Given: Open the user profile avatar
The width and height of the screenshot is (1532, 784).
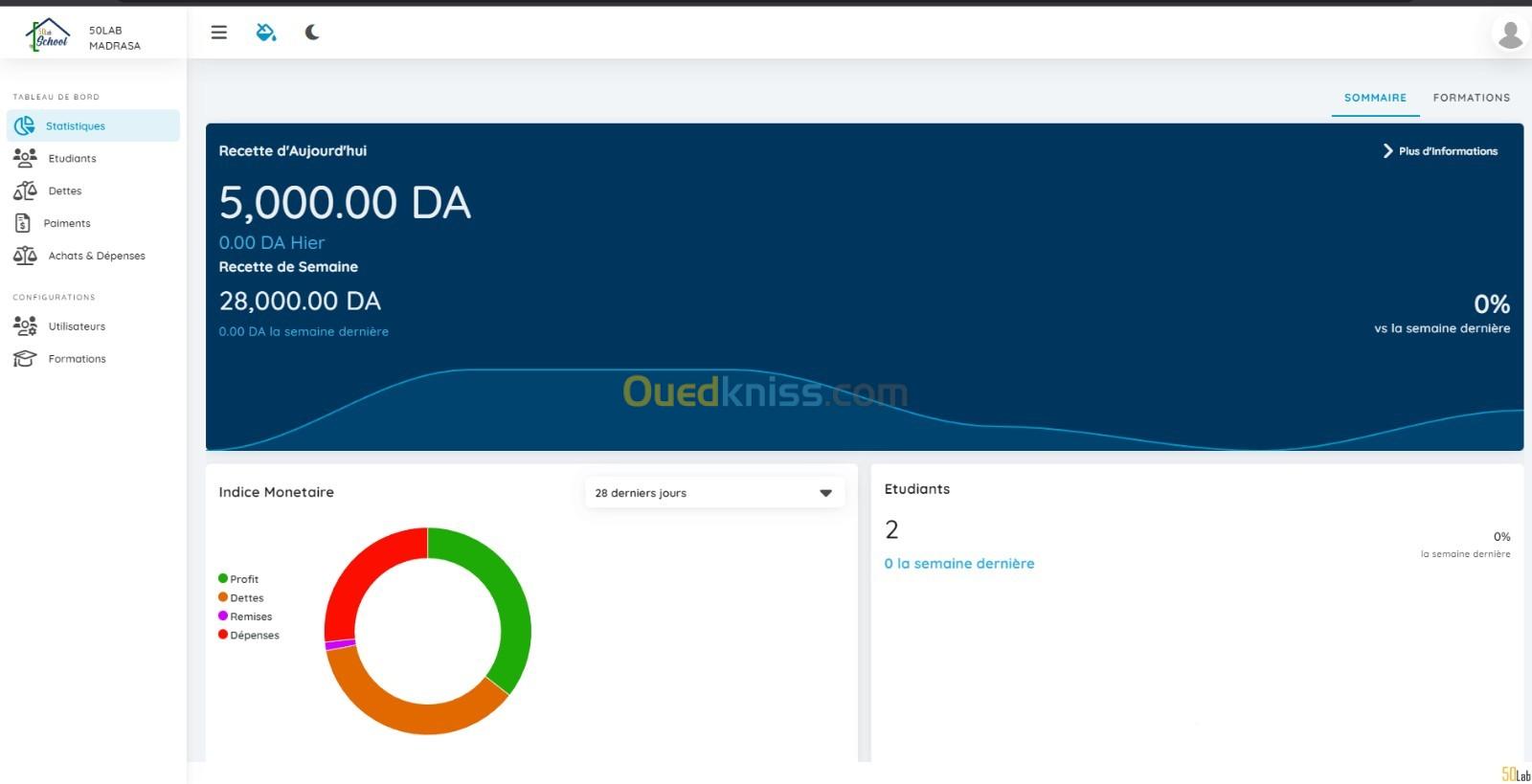Looking at the screenshot, I should pyautogui.click(x=1510, y=34).
